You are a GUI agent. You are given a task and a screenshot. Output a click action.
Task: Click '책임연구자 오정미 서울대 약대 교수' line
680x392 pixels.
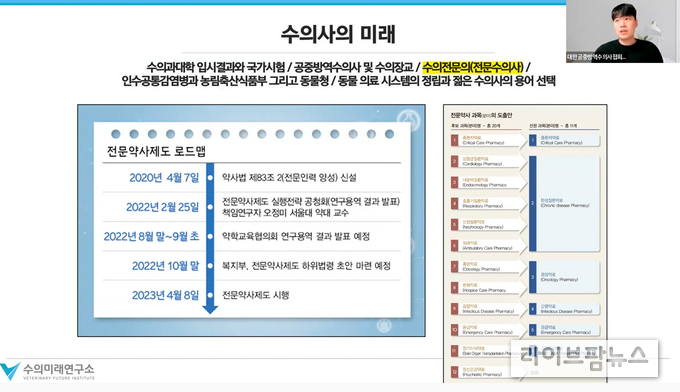285,213
